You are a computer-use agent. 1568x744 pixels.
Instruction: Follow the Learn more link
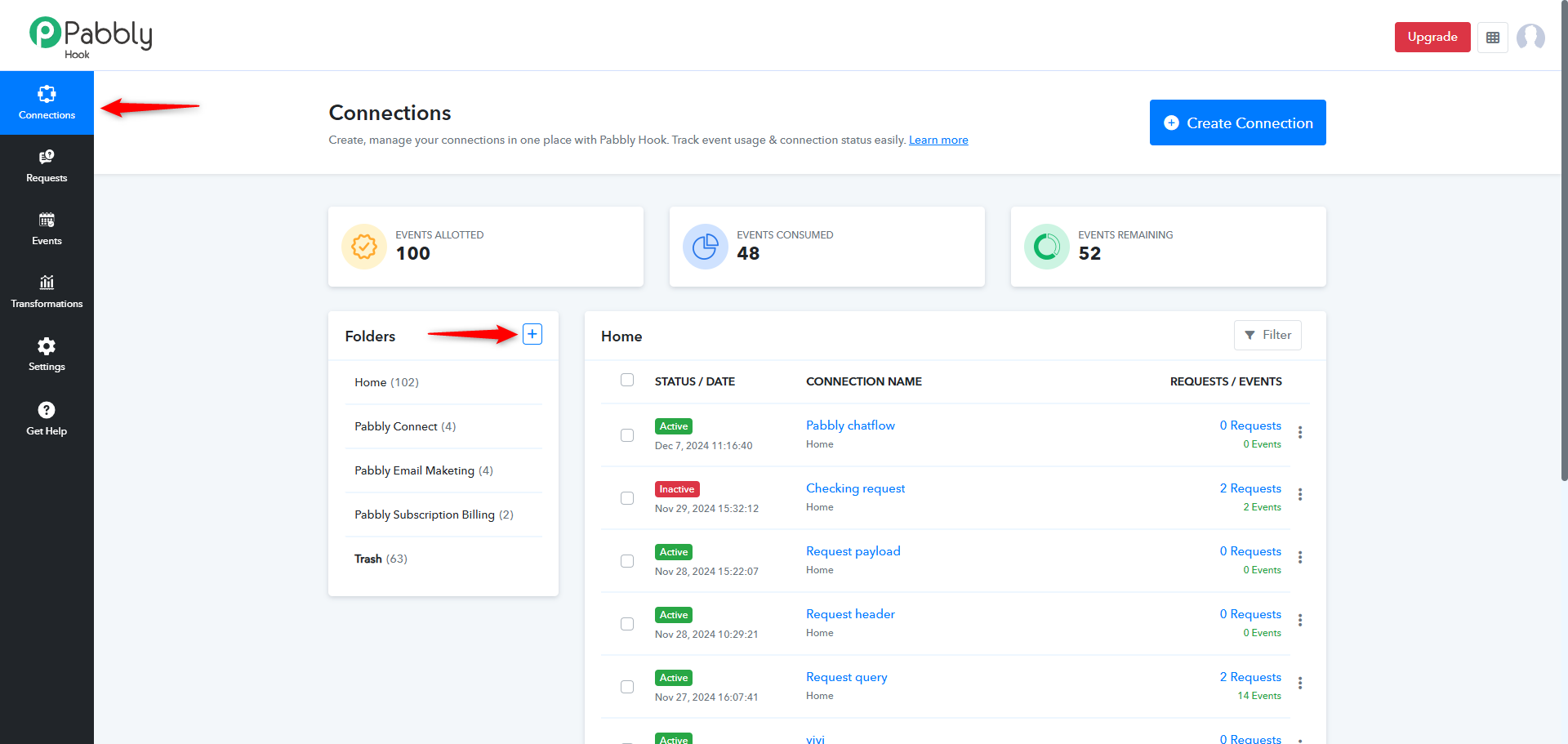tap(938, 140)
